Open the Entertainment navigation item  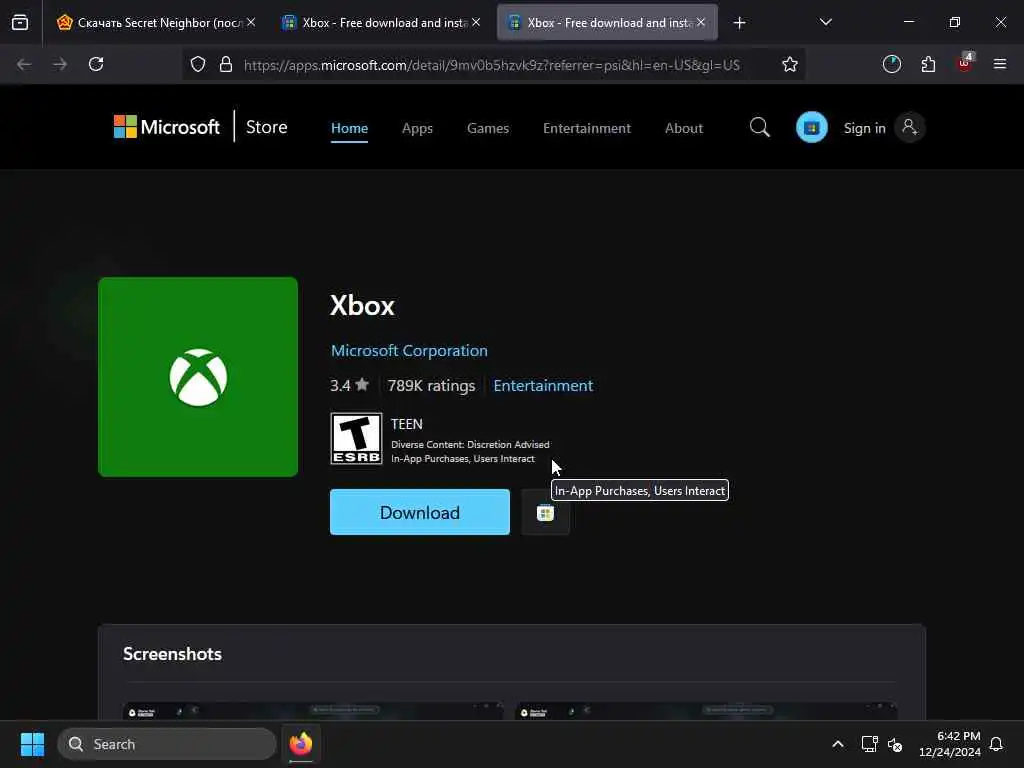586,128
